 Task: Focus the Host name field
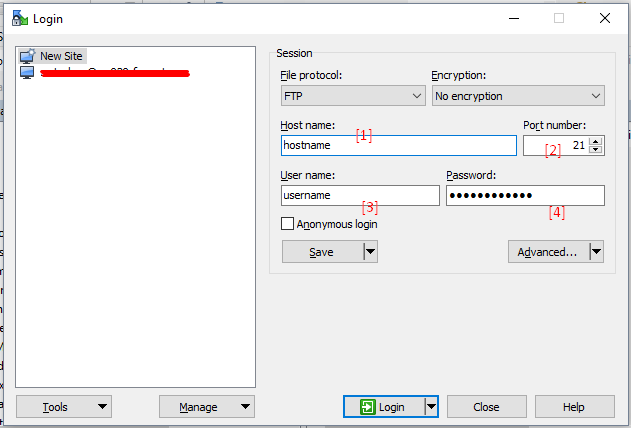(398, 145)
